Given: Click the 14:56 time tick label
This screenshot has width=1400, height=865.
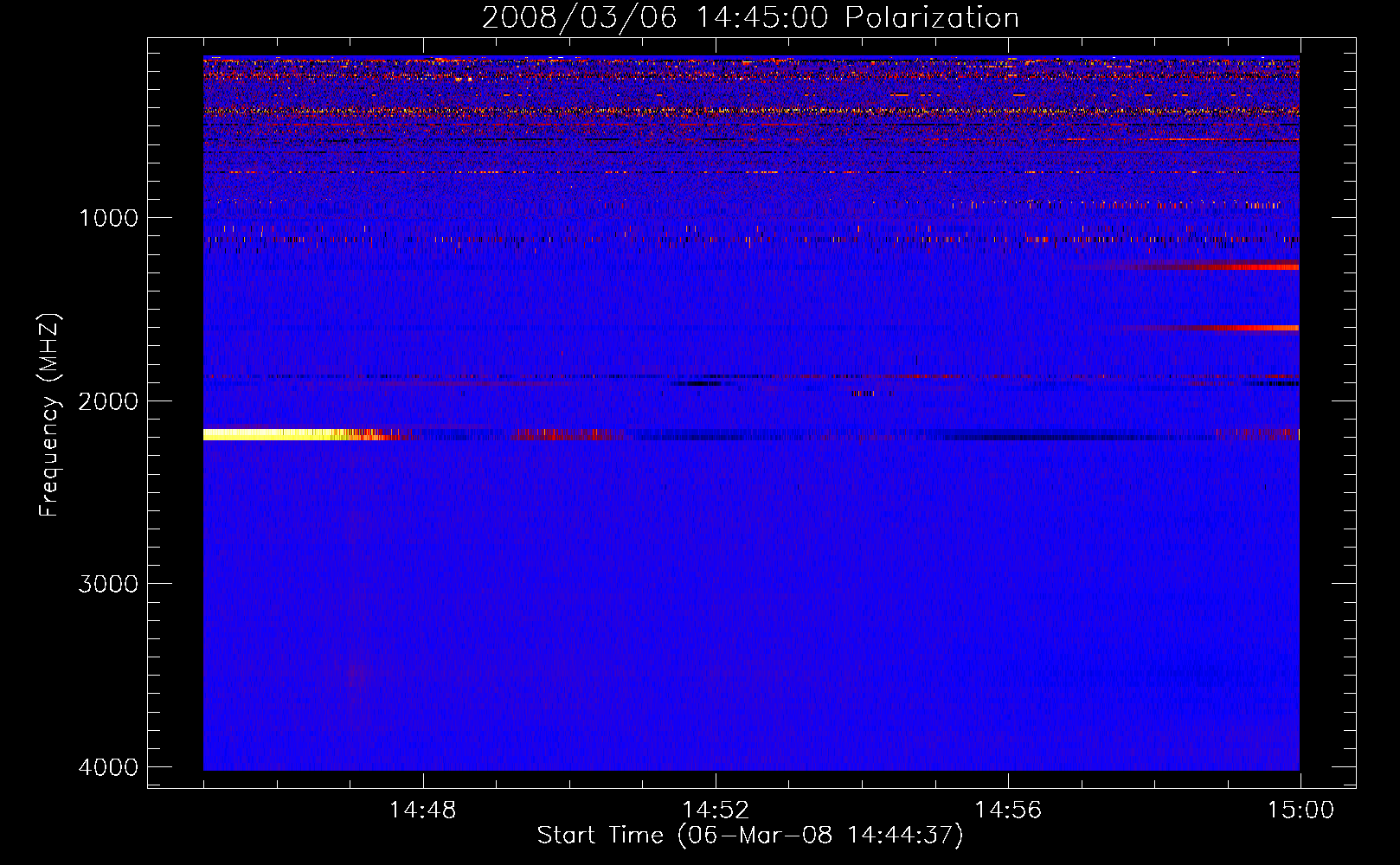Looking at the screenshot, I should click(1008, 811).
